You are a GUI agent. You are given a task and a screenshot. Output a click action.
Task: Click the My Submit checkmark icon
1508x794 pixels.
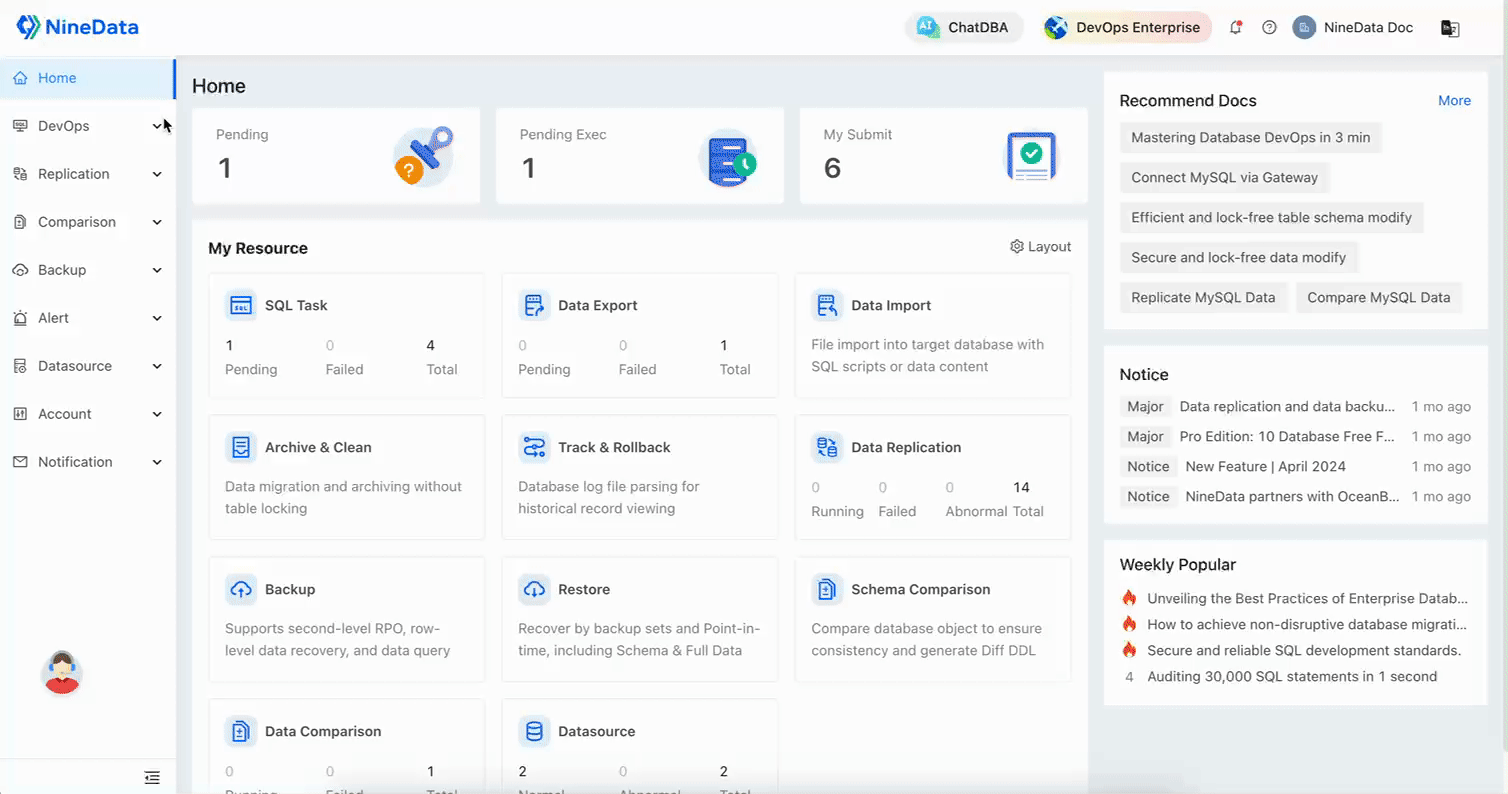(1030, 157)
